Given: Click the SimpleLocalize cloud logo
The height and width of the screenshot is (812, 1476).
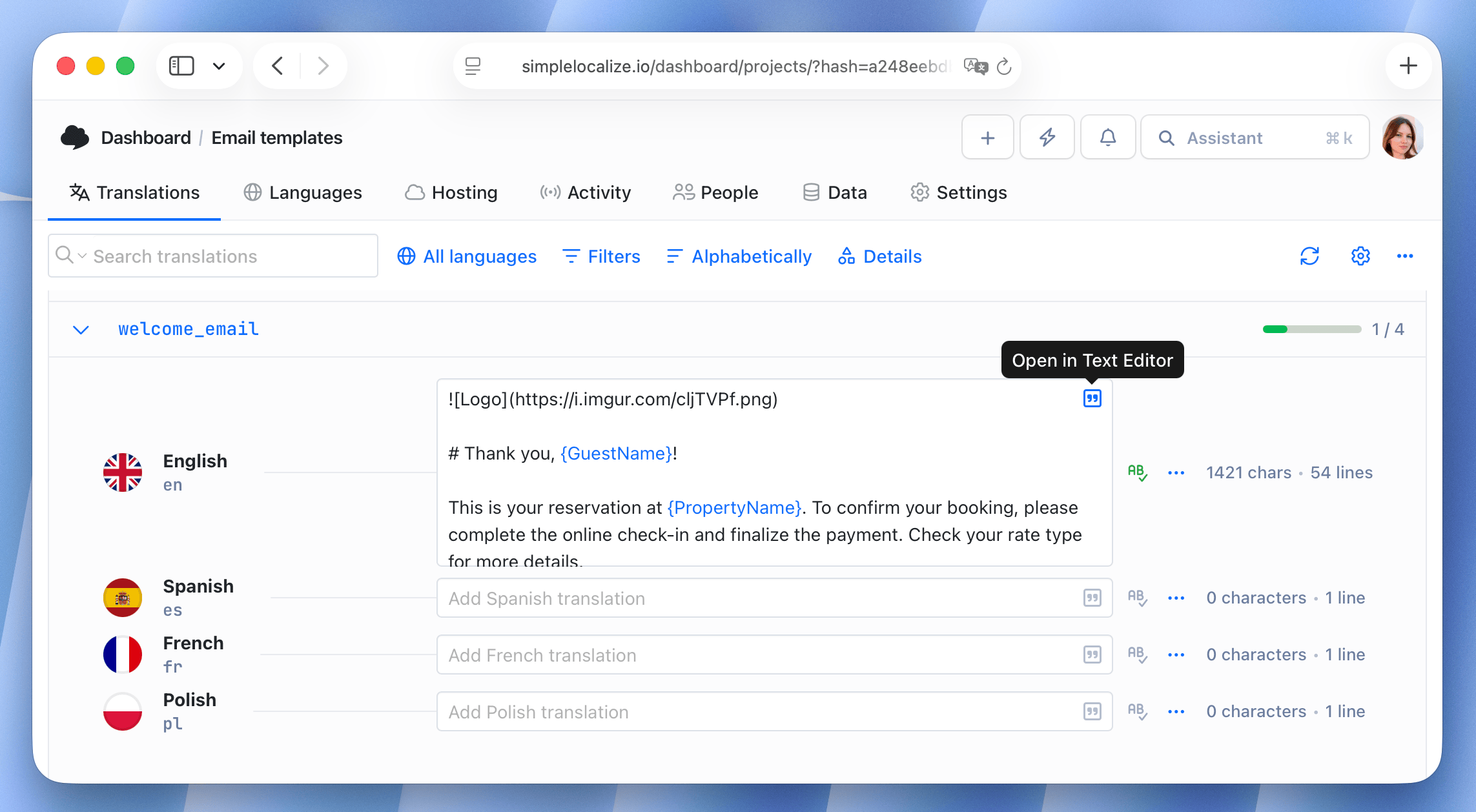Looking at the screenshot, I should tap(75, 137).
